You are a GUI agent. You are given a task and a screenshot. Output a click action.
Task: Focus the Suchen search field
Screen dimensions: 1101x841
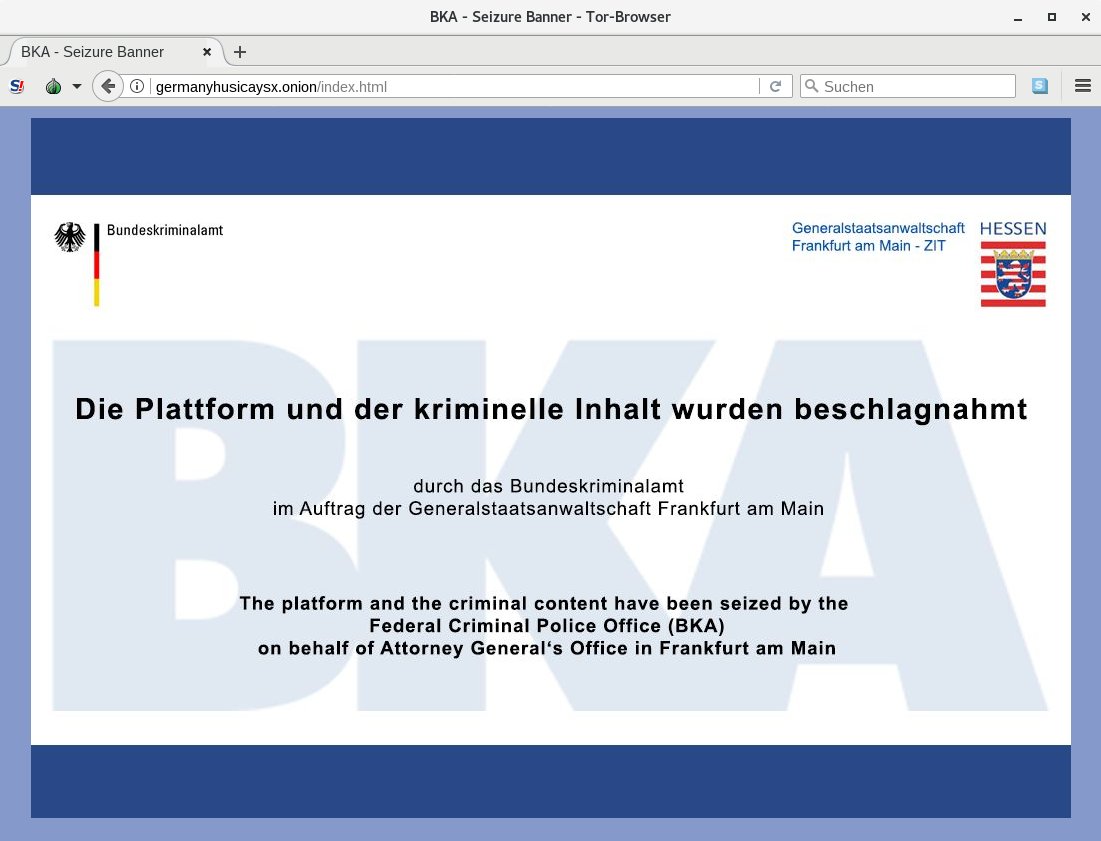click(x=908, y=86)
